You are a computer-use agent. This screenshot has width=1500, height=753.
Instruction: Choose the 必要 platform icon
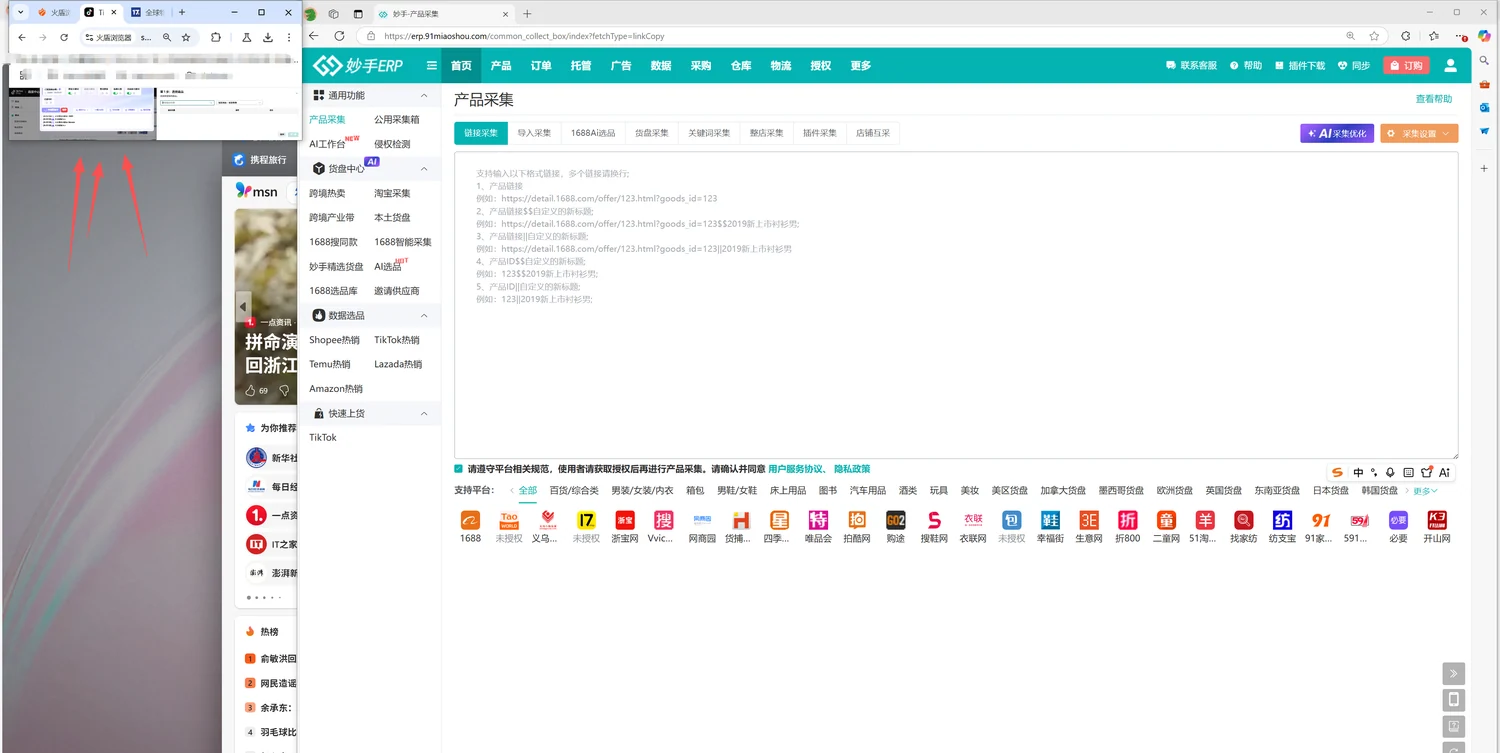tap(1398, 520)
